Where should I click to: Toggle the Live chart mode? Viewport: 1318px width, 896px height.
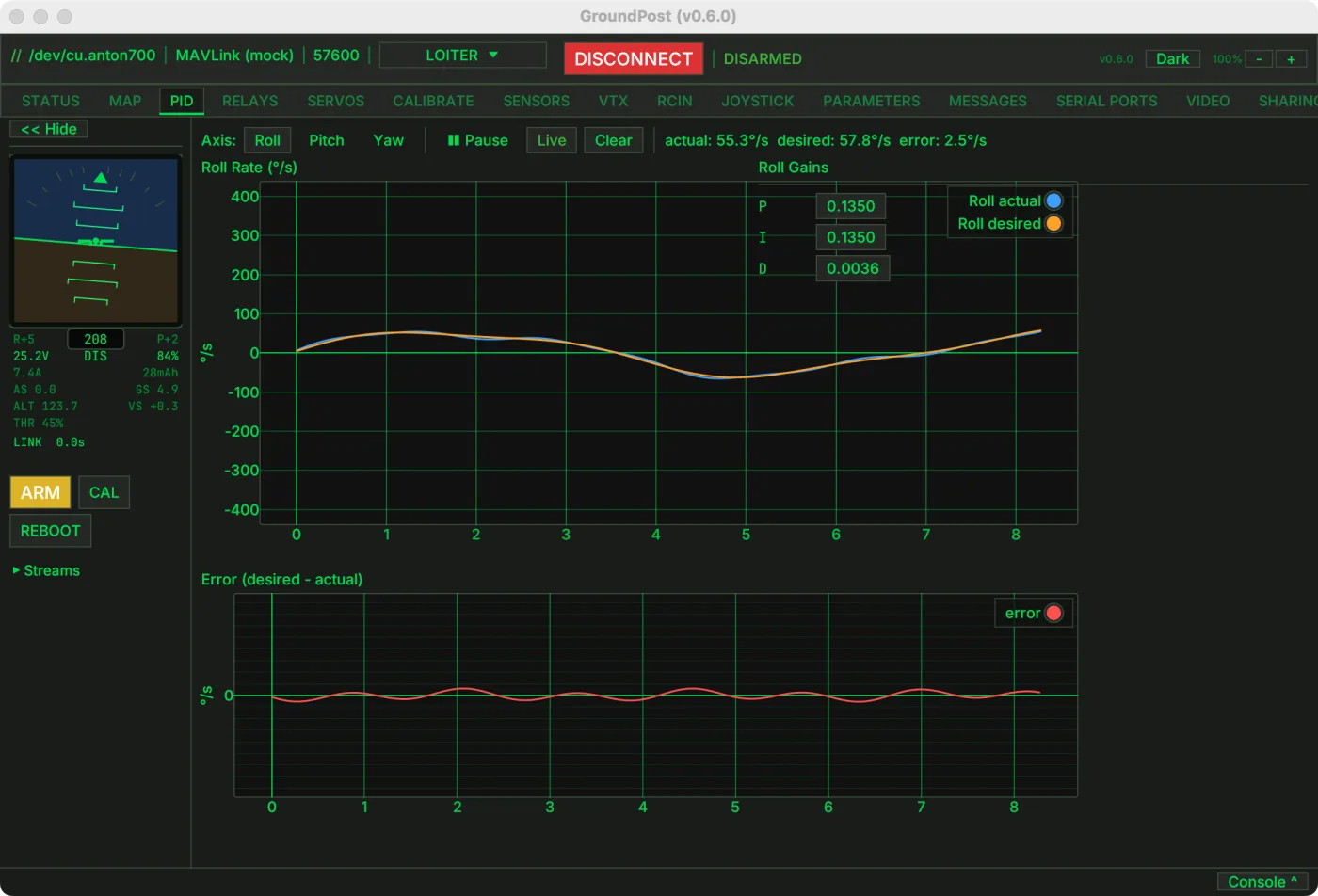(x=552, y=140)
